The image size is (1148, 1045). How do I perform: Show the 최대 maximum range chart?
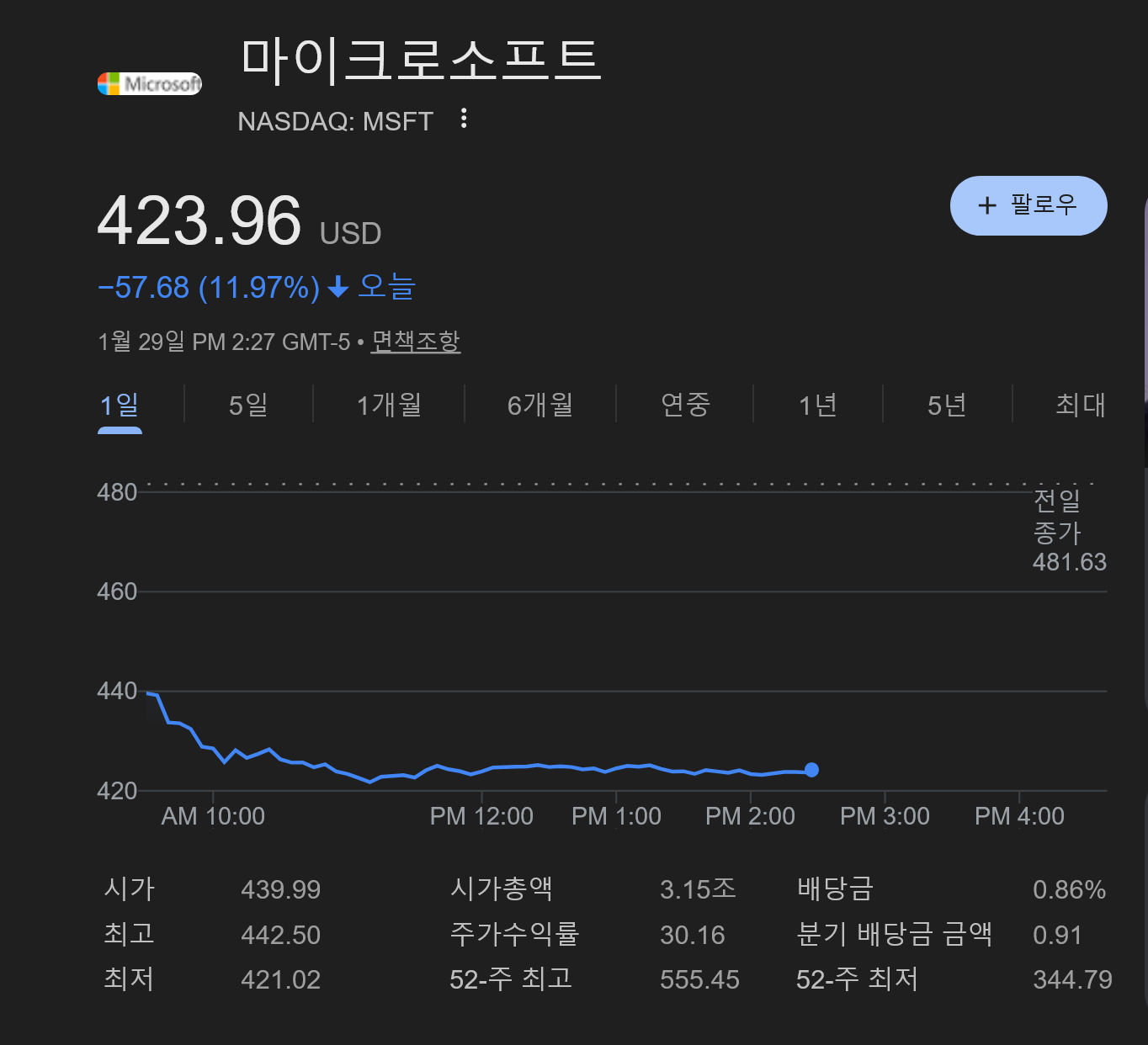[x=1080, y=406]
